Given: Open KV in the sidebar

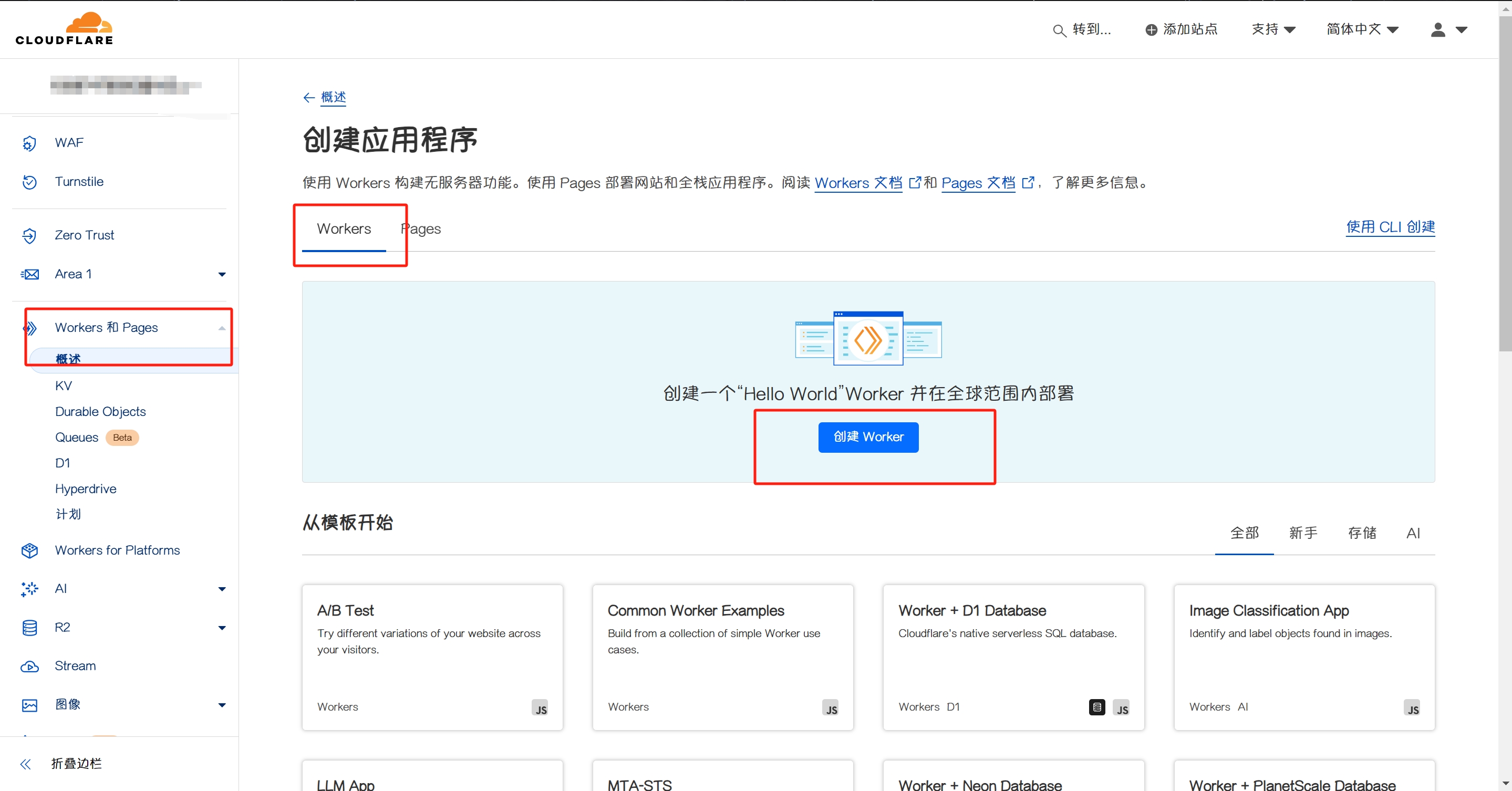Looking at the screenshot, I should (64, 386).
